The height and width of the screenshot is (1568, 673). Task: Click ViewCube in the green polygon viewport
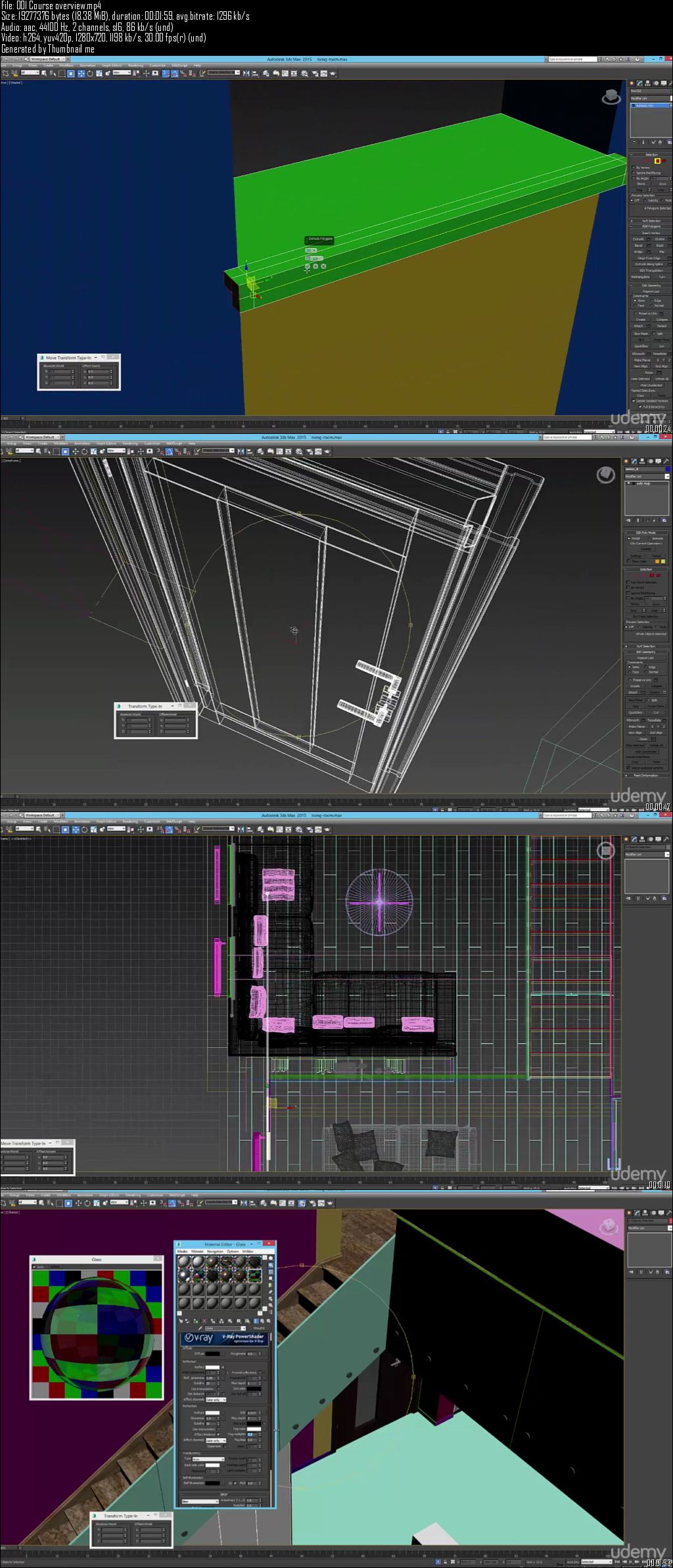pos(611,97)
